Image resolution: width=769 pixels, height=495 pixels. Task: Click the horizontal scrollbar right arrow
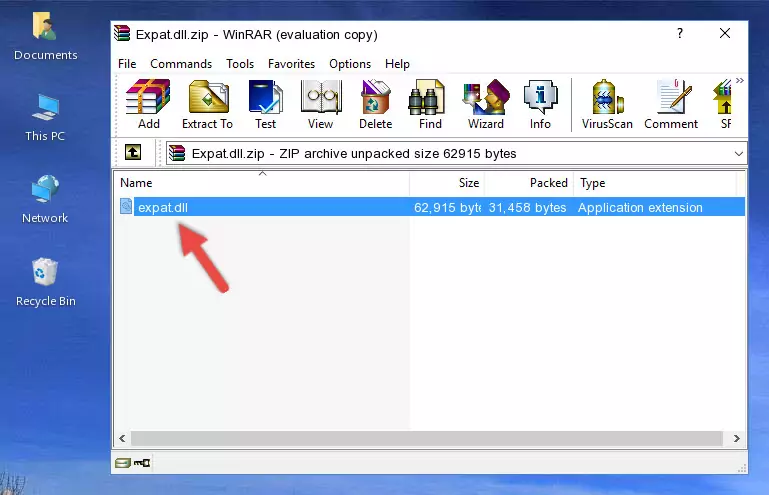737,438
